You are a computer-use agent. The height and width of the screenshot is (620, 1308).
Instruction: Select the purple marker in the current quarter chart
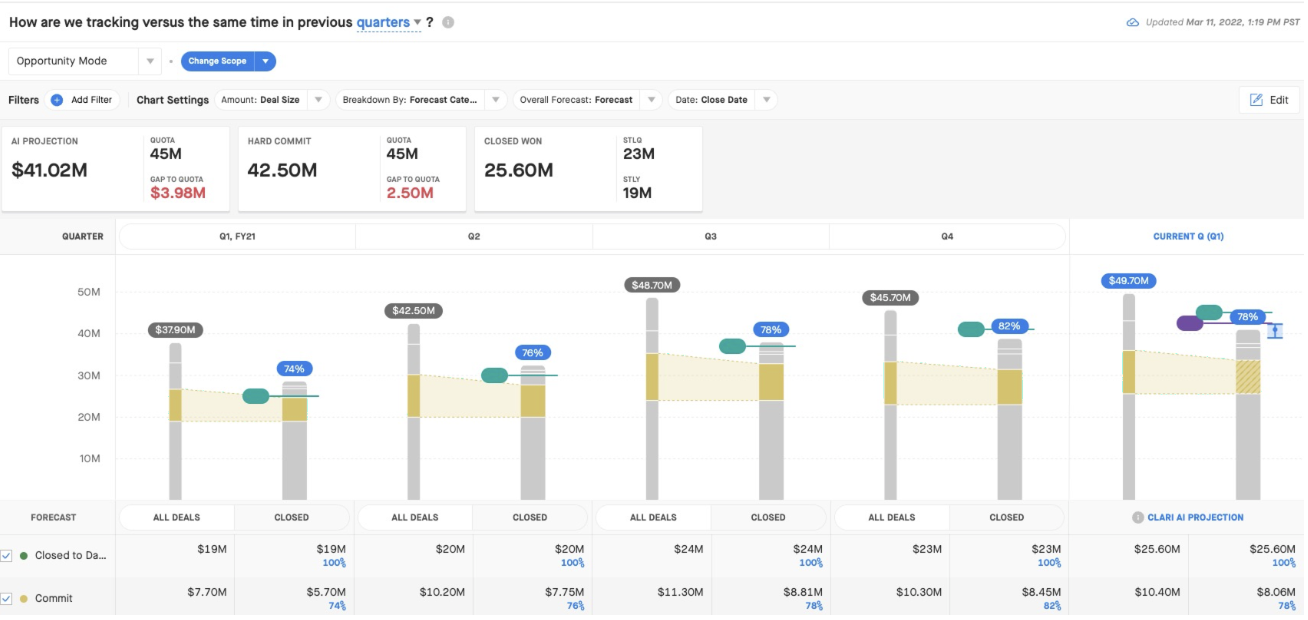click(x=1190, y=323)
